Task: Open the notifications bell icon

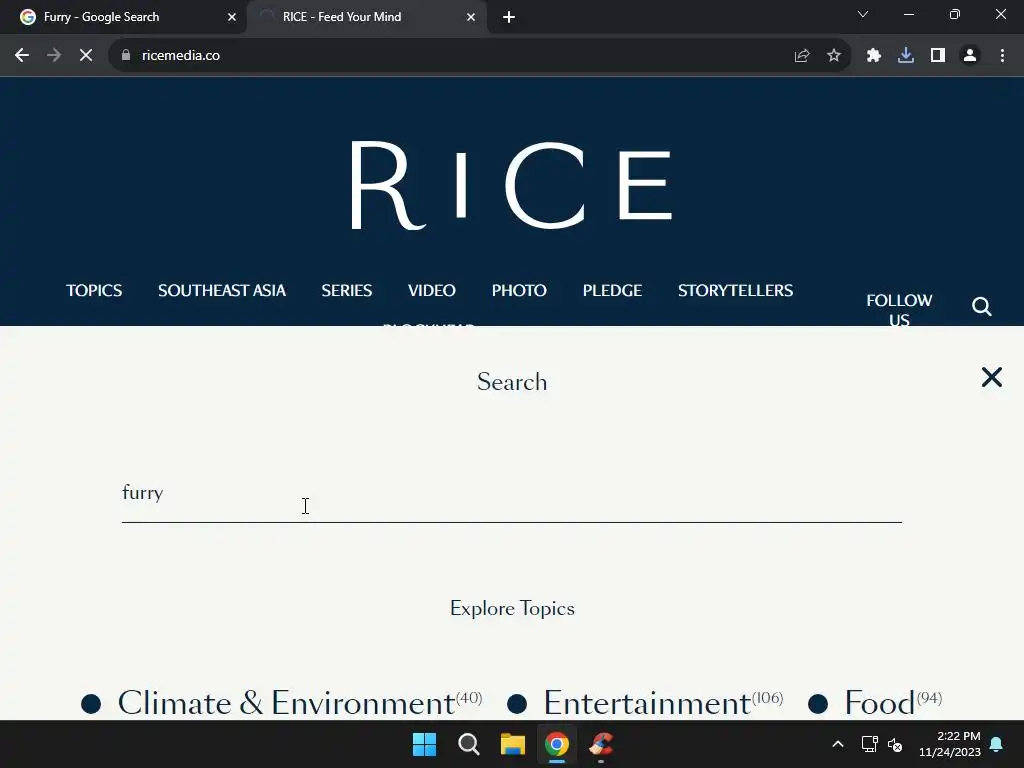Action: (997, 744)
